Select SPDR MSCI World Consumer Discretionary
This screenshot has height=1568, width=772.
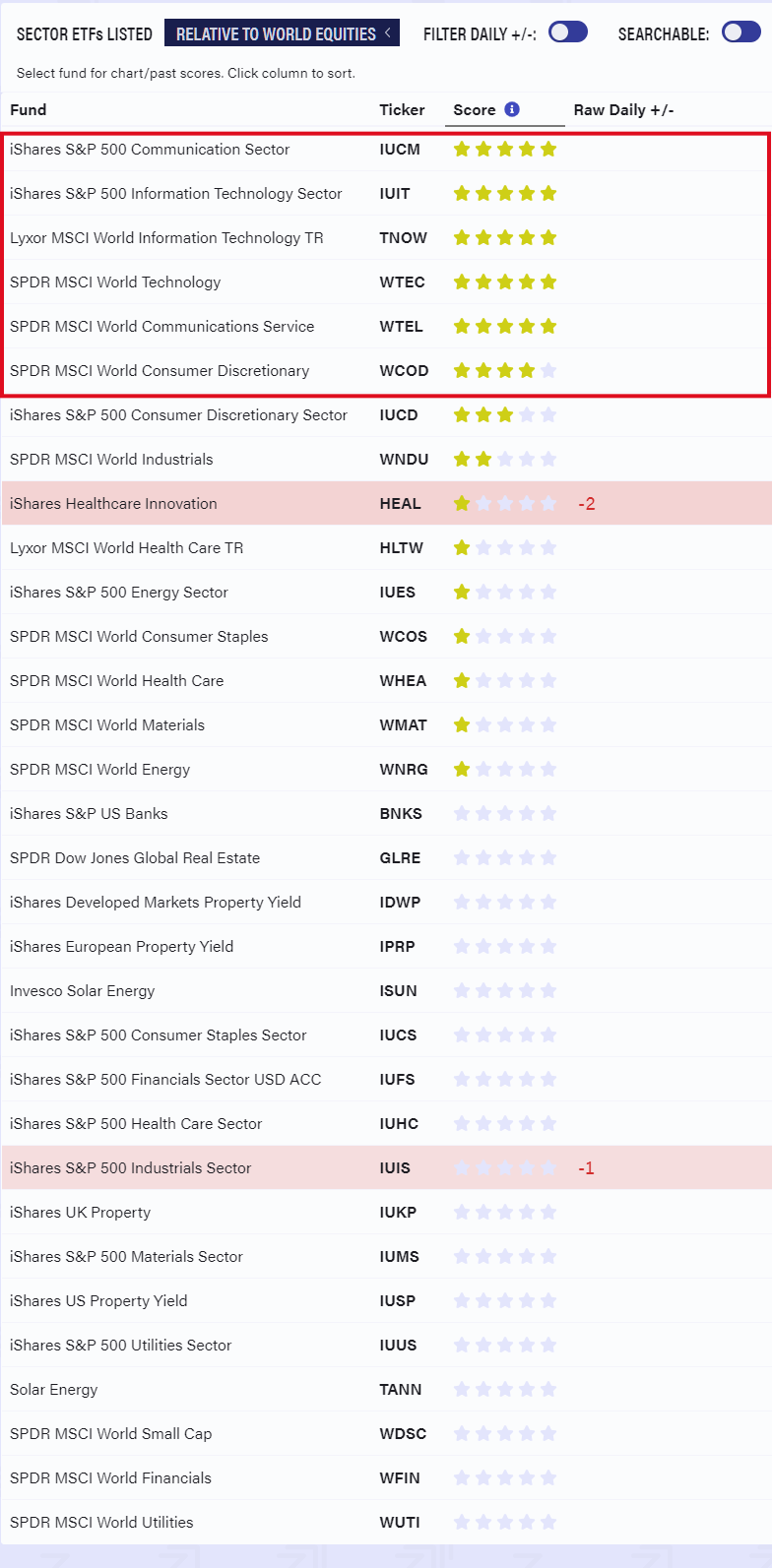click(x=160, y=371)
